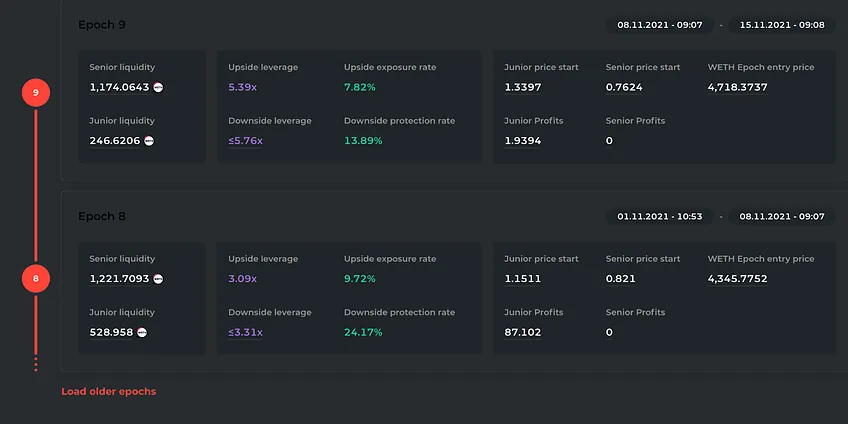Click junior price start 1.1511

click(x=522, y=279)
